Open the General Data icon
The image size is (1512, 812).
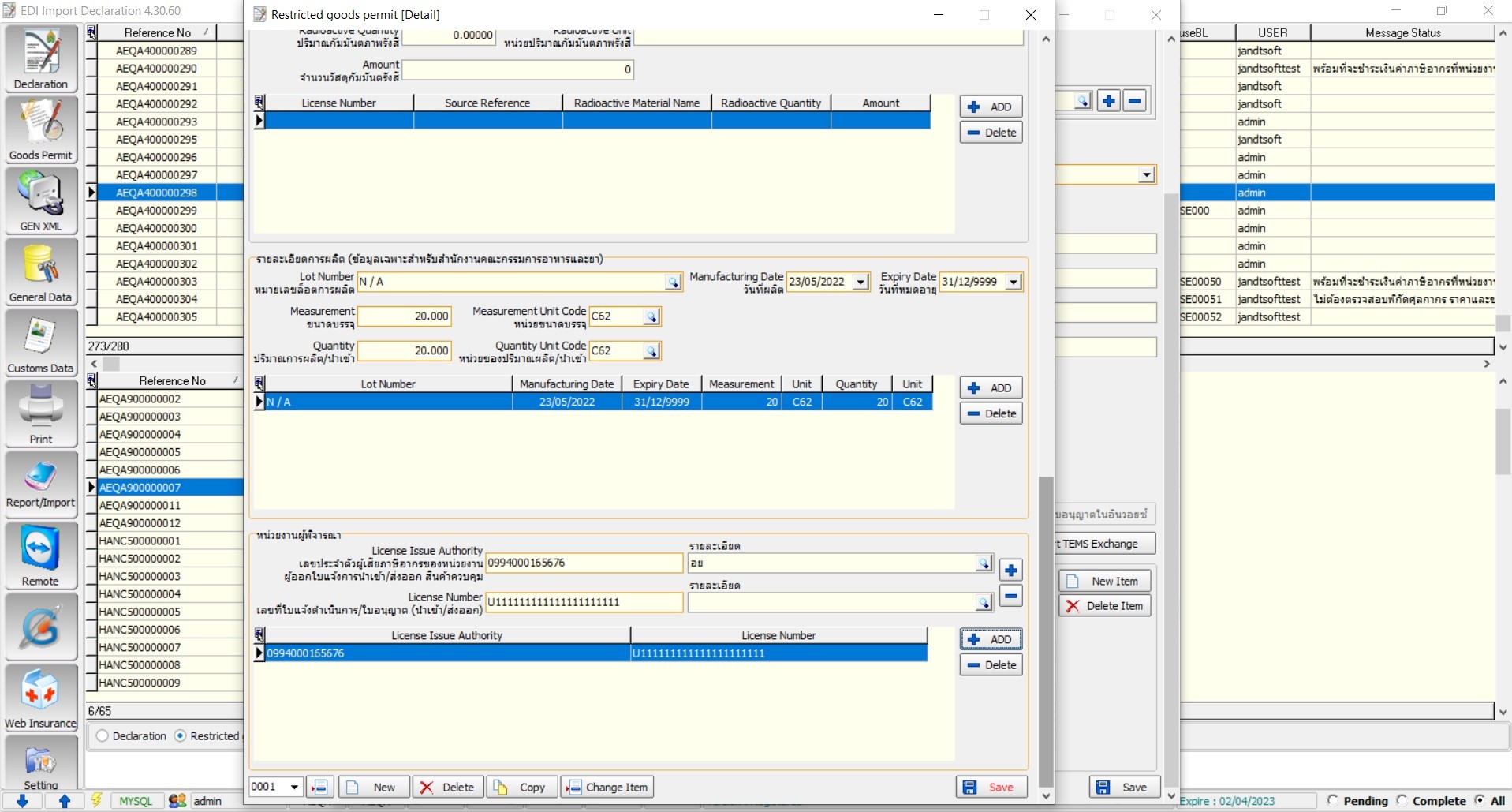[x=41, y=272]
